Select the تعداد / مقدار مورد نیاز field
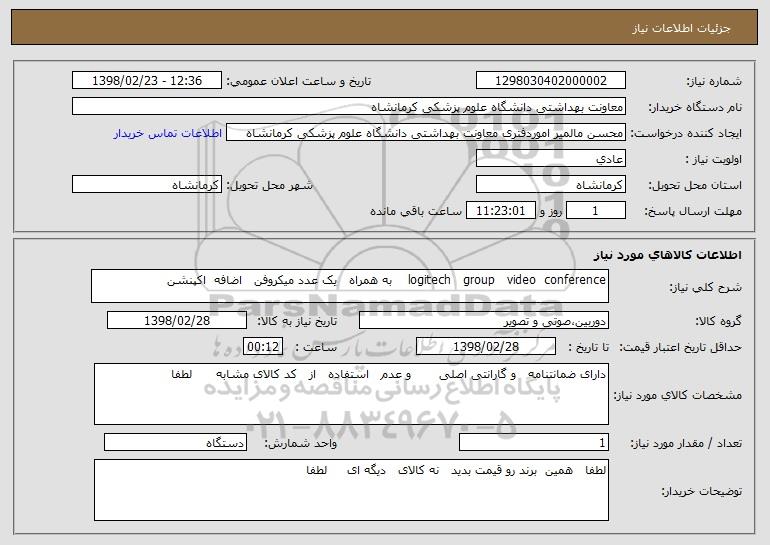 534,442
